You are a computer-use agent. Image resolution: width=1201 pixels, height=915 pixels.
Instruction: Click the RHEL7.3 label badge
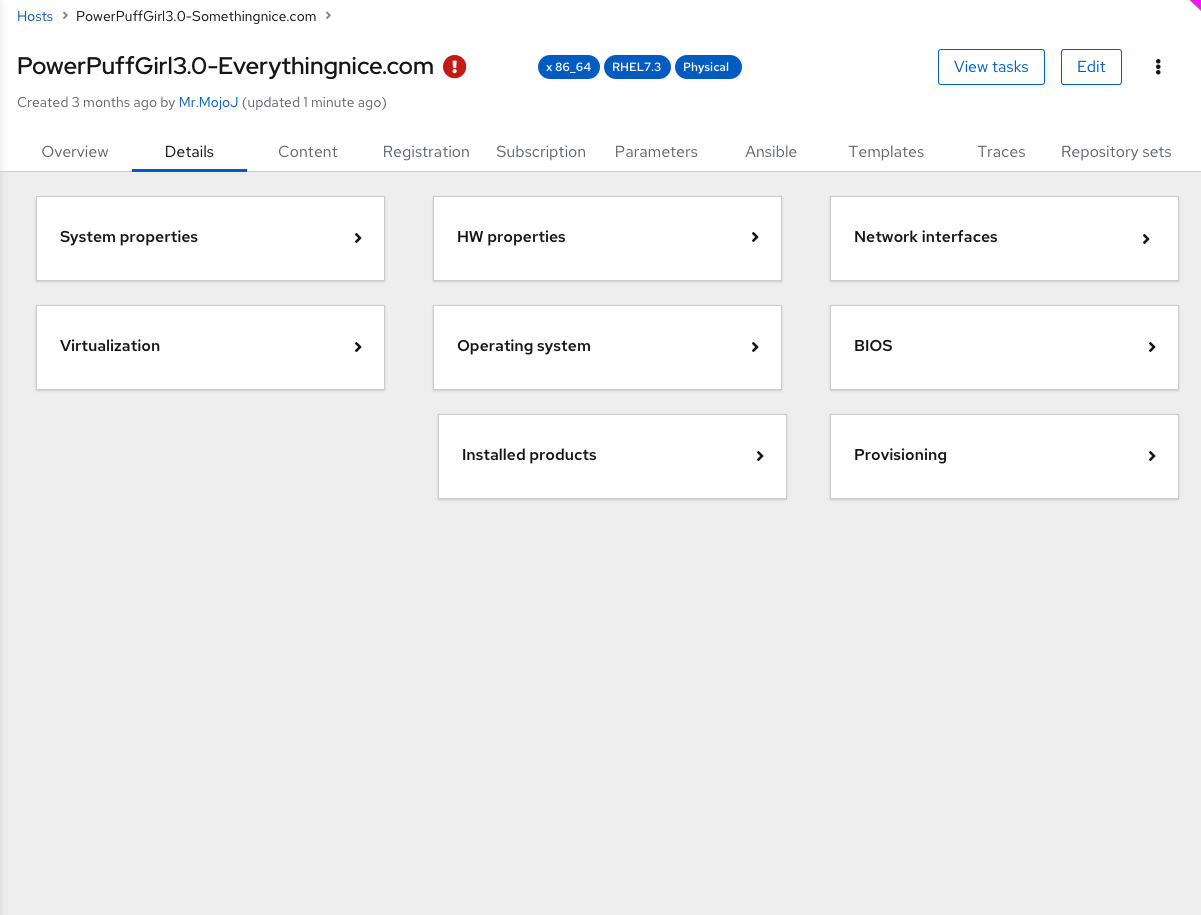(637, 67)
